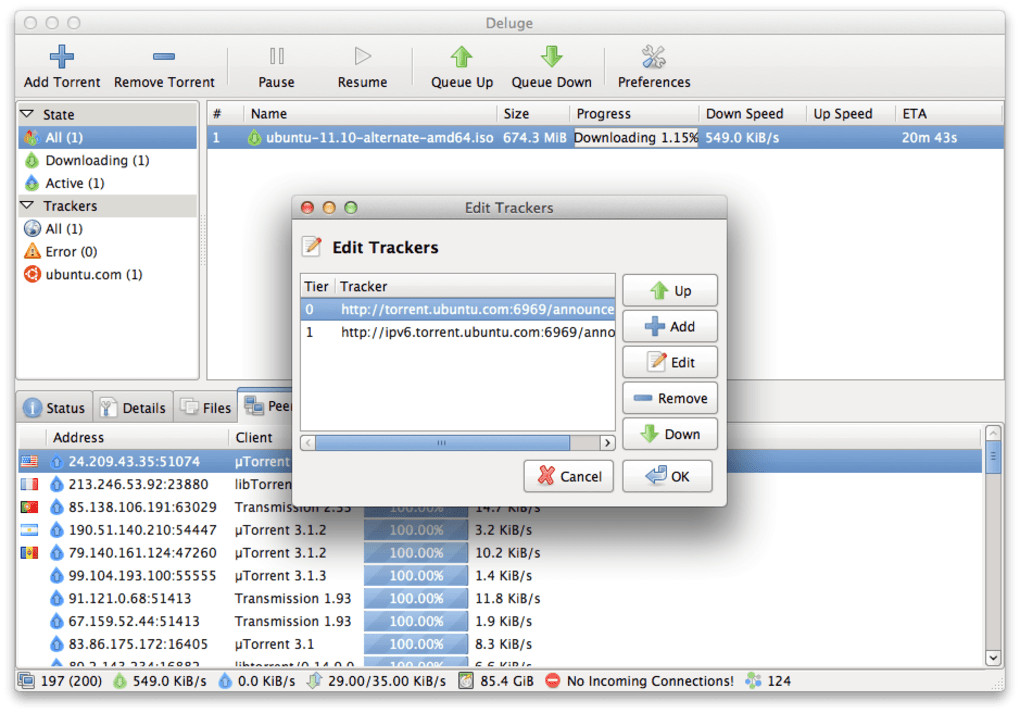Click upload speed icon in status bar

point(225,680)
